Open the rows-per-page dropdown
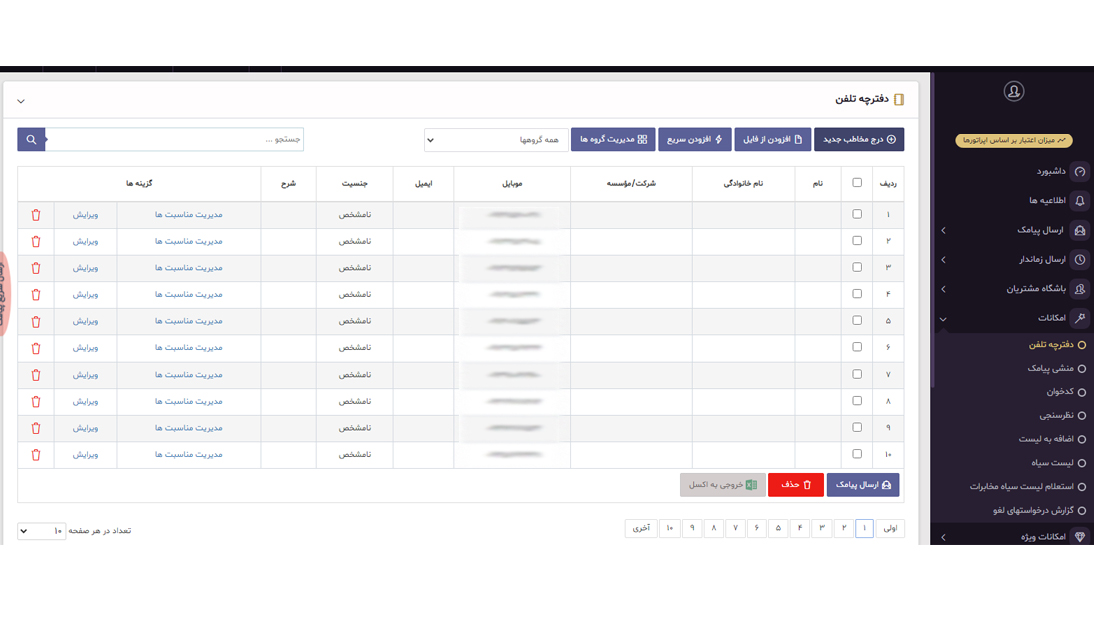Viewport: 1094px width, 617px height. click(x=42, y=531)
